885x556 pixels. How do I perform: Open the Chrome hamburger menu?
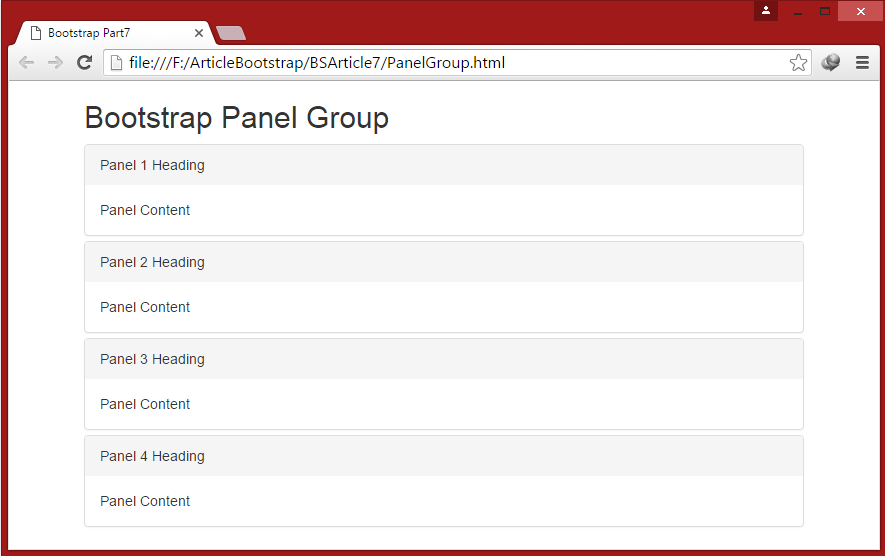[862, 63]
